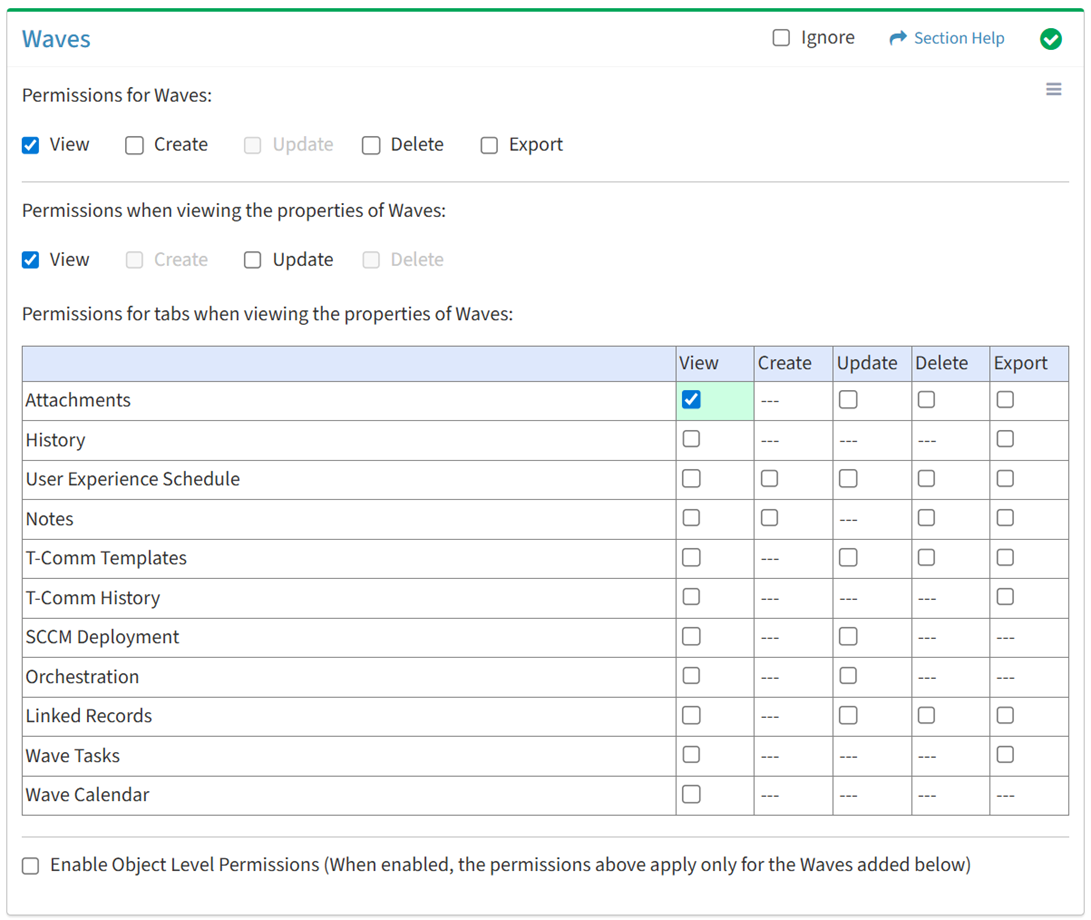
Task: Click the green checkmark status icon
Action: 1050,39
